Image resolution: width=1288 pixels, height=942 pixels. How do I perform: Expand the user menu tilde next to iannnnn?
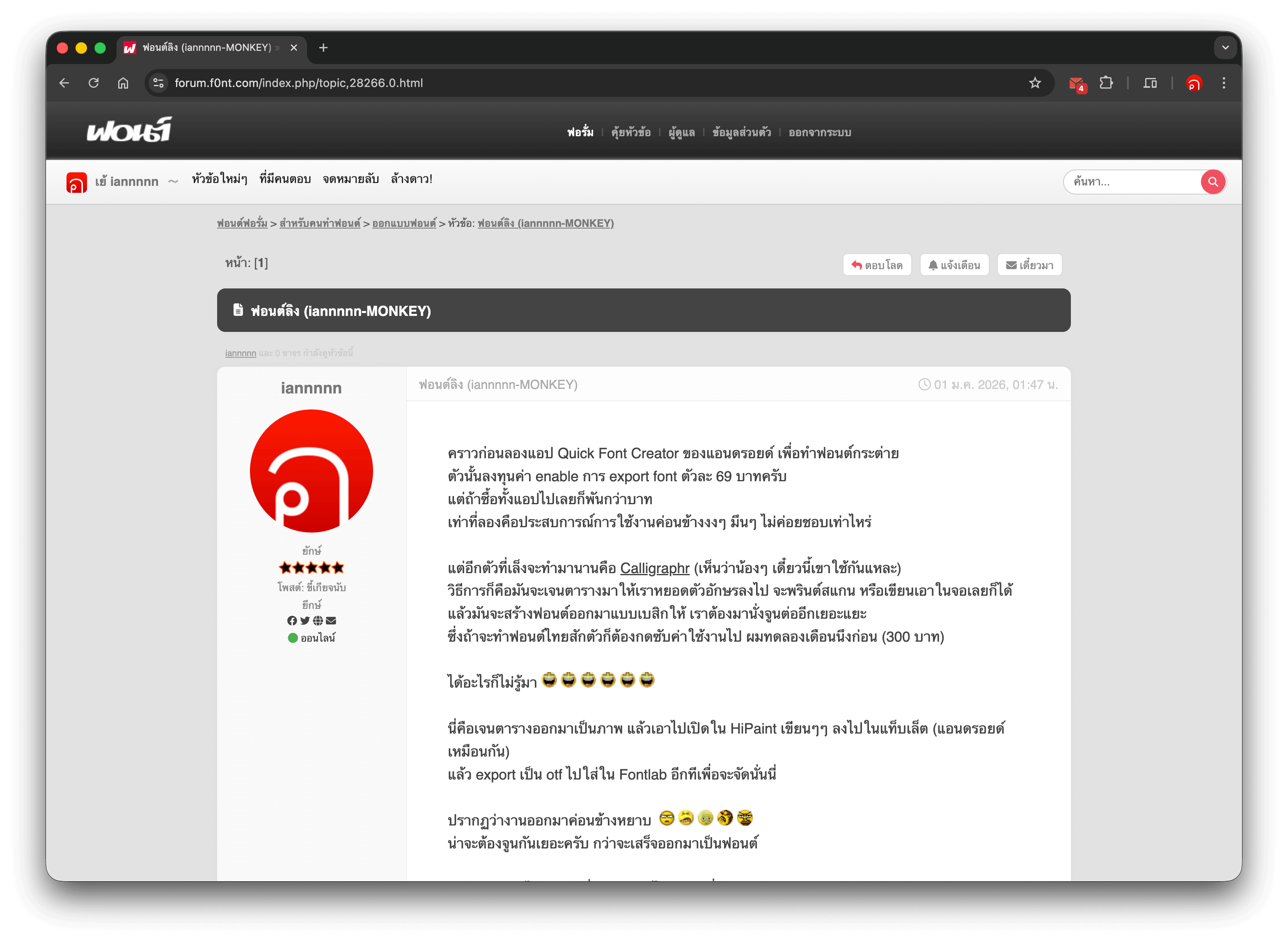click(173, 181)
